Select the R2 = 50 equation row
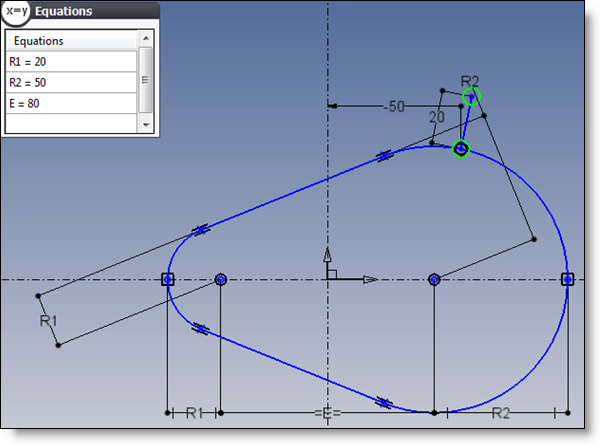 coord(70,83)
